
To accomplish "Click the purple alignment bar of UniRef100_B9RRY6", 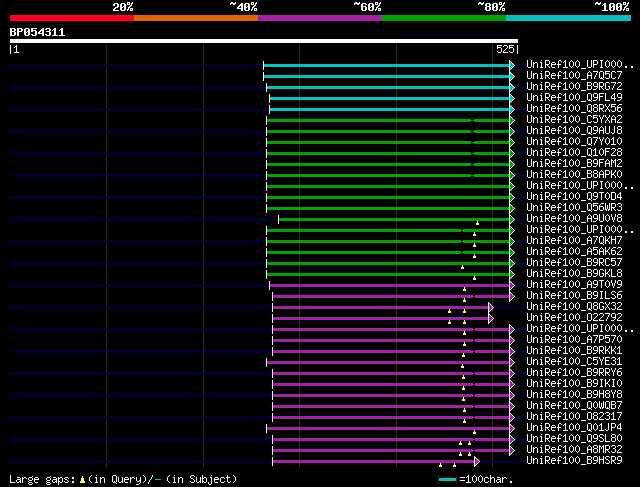I will coord(391,374).
